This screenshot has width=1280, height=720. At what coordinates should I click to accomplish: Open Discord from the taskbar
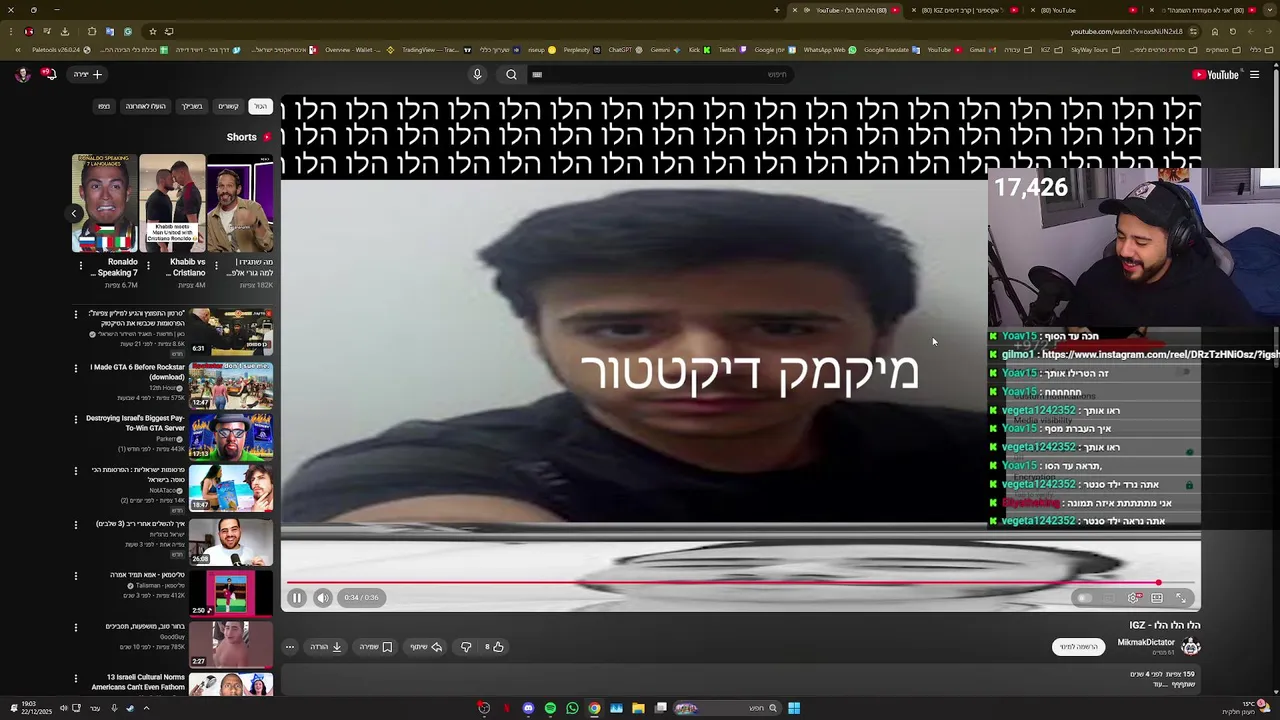[528, 708]
